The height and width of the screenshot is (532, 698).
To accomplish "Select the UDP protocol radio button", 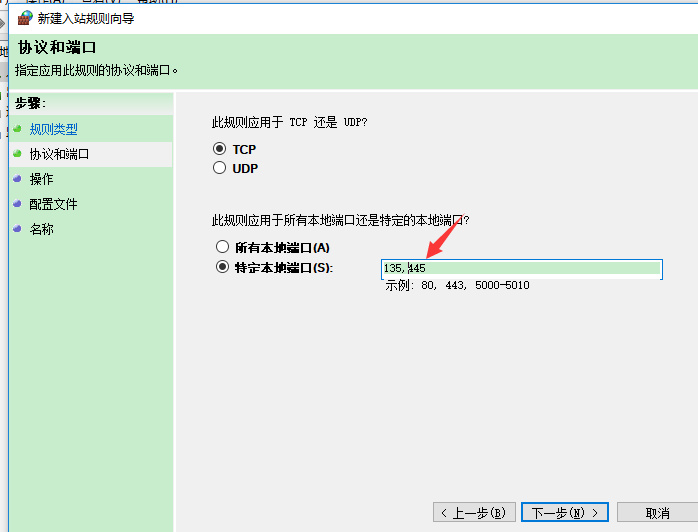I will coord(220,169).
